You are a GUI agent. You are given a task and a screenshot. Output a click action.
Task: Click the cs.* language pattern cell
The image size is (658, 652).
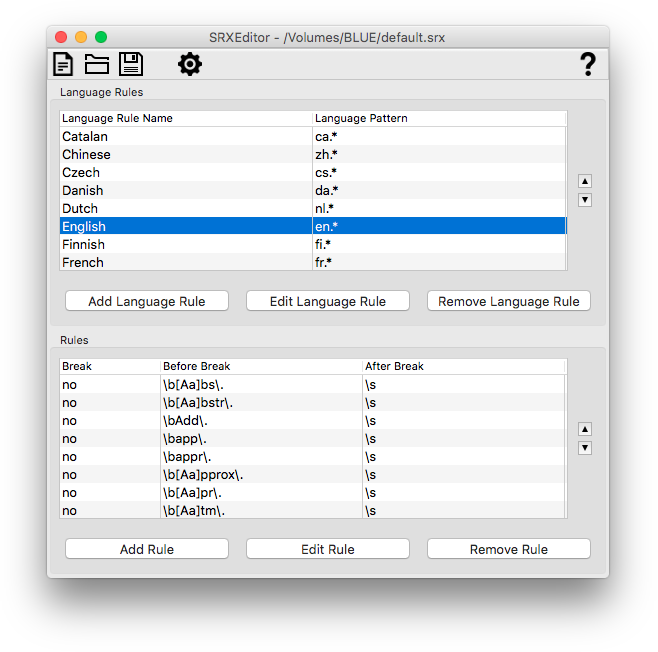point(439,172)
